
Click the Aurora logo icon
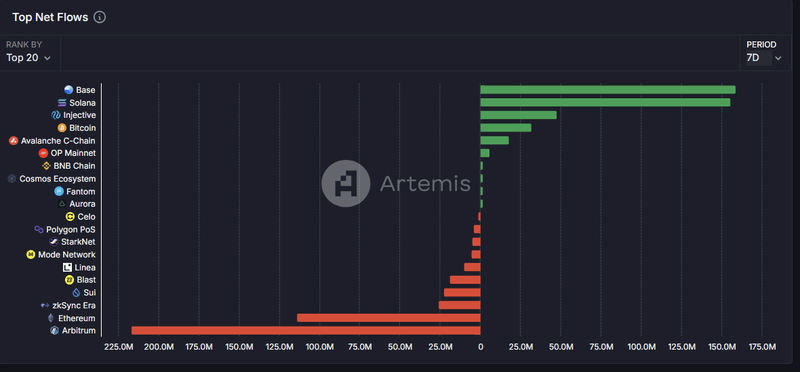pos(62,204)
